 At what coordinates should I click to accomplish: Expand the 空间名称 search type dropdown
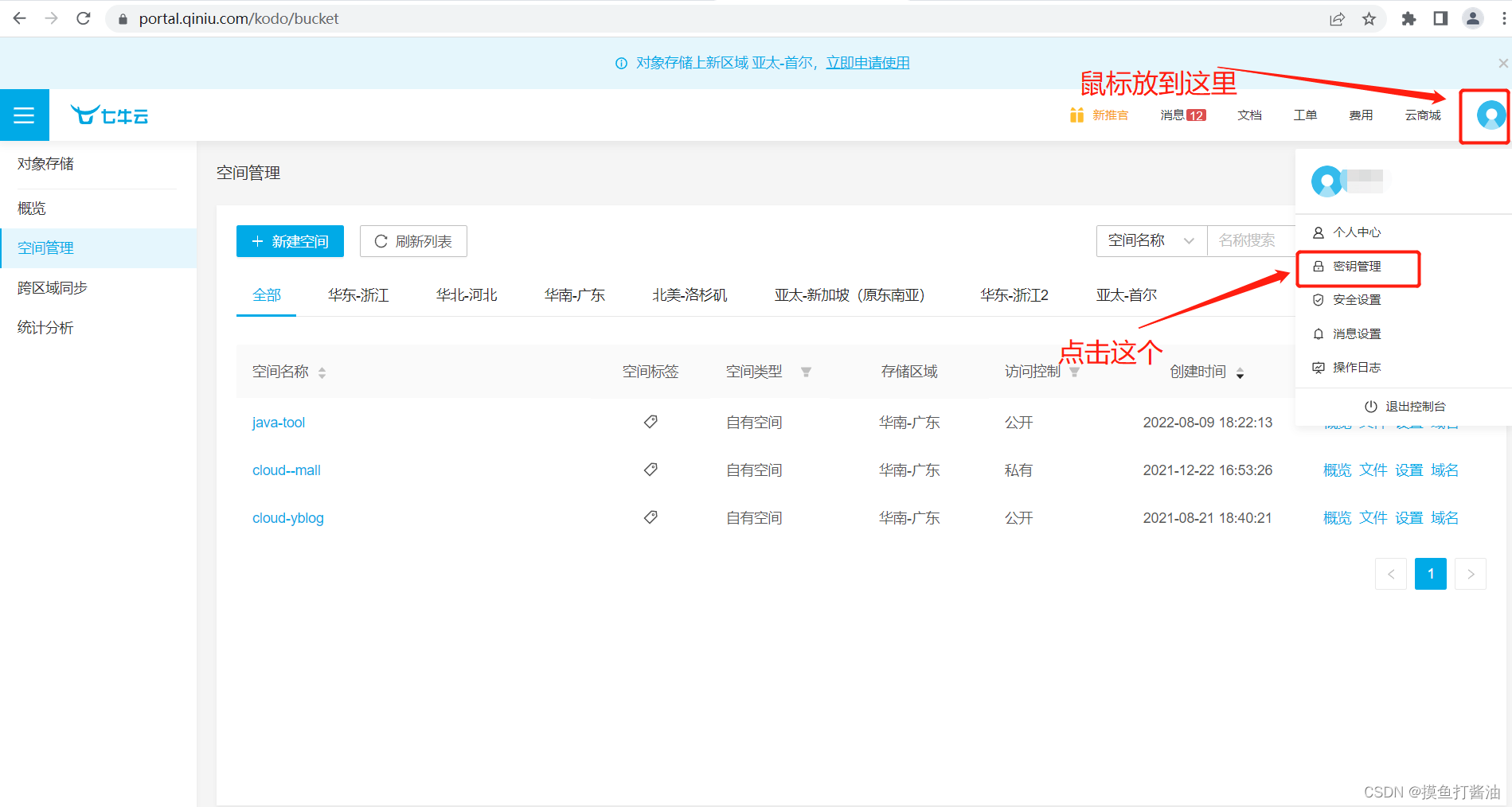1151,240
